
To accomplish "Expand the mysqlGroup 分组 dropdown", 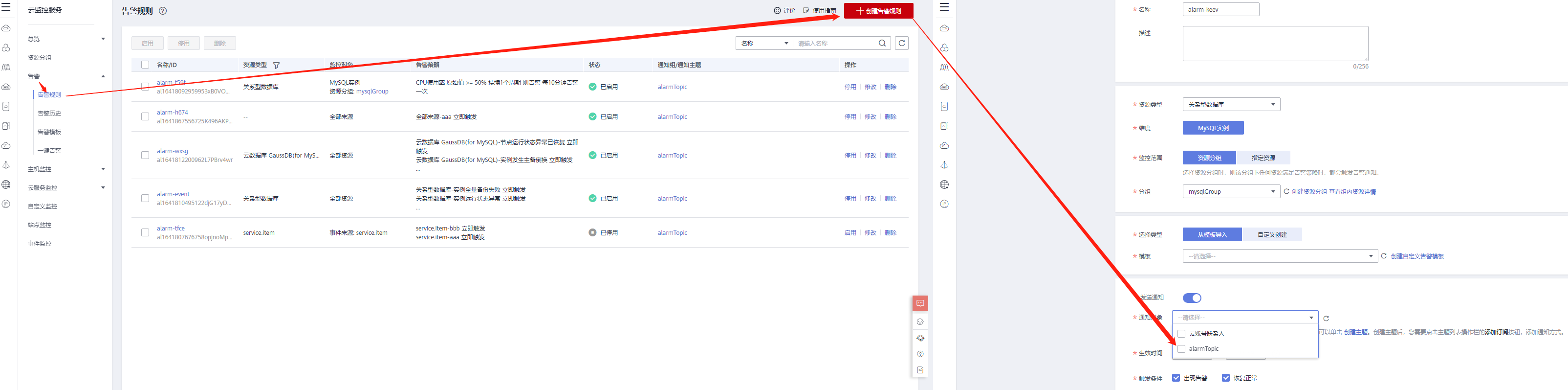I will tap(1231, 192).
